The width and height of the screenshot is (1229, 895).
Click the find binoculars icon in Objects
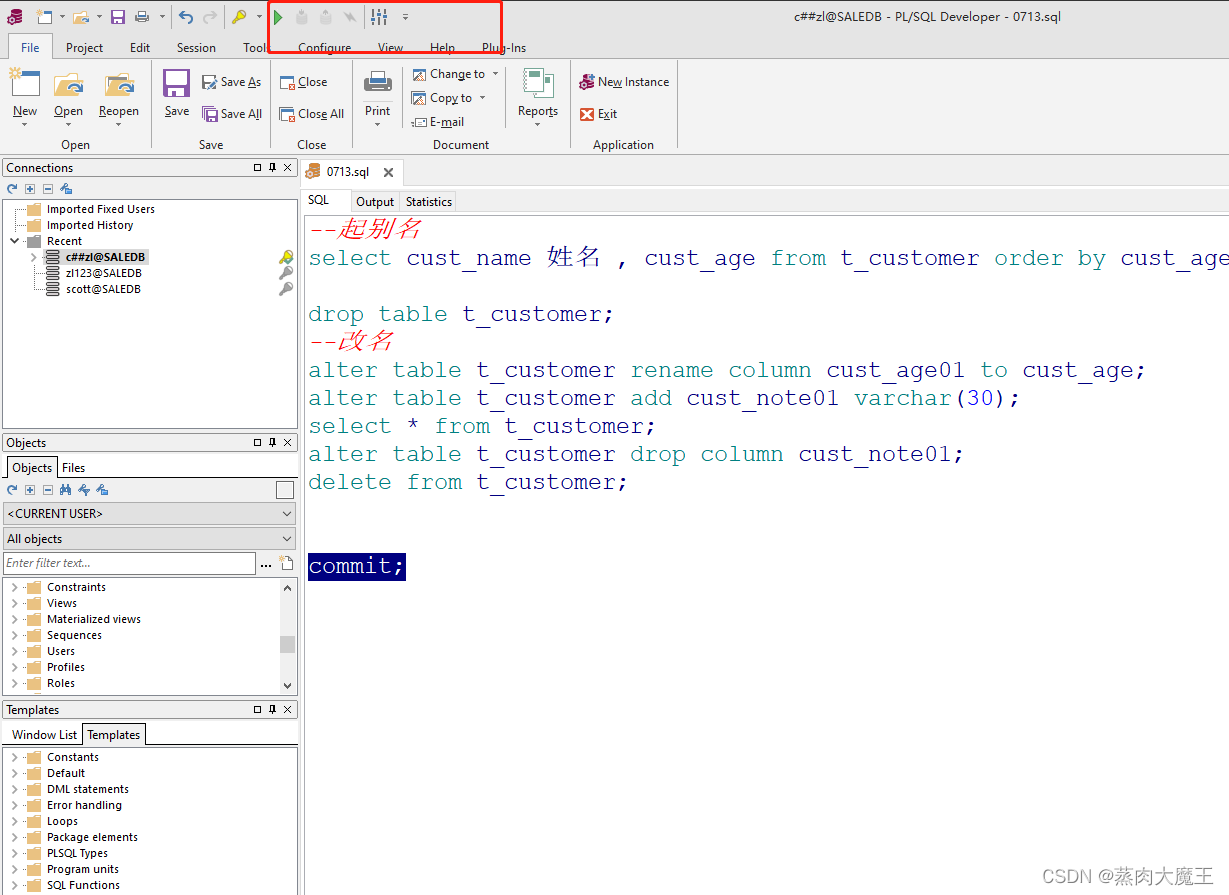click(x=66, y=490)
